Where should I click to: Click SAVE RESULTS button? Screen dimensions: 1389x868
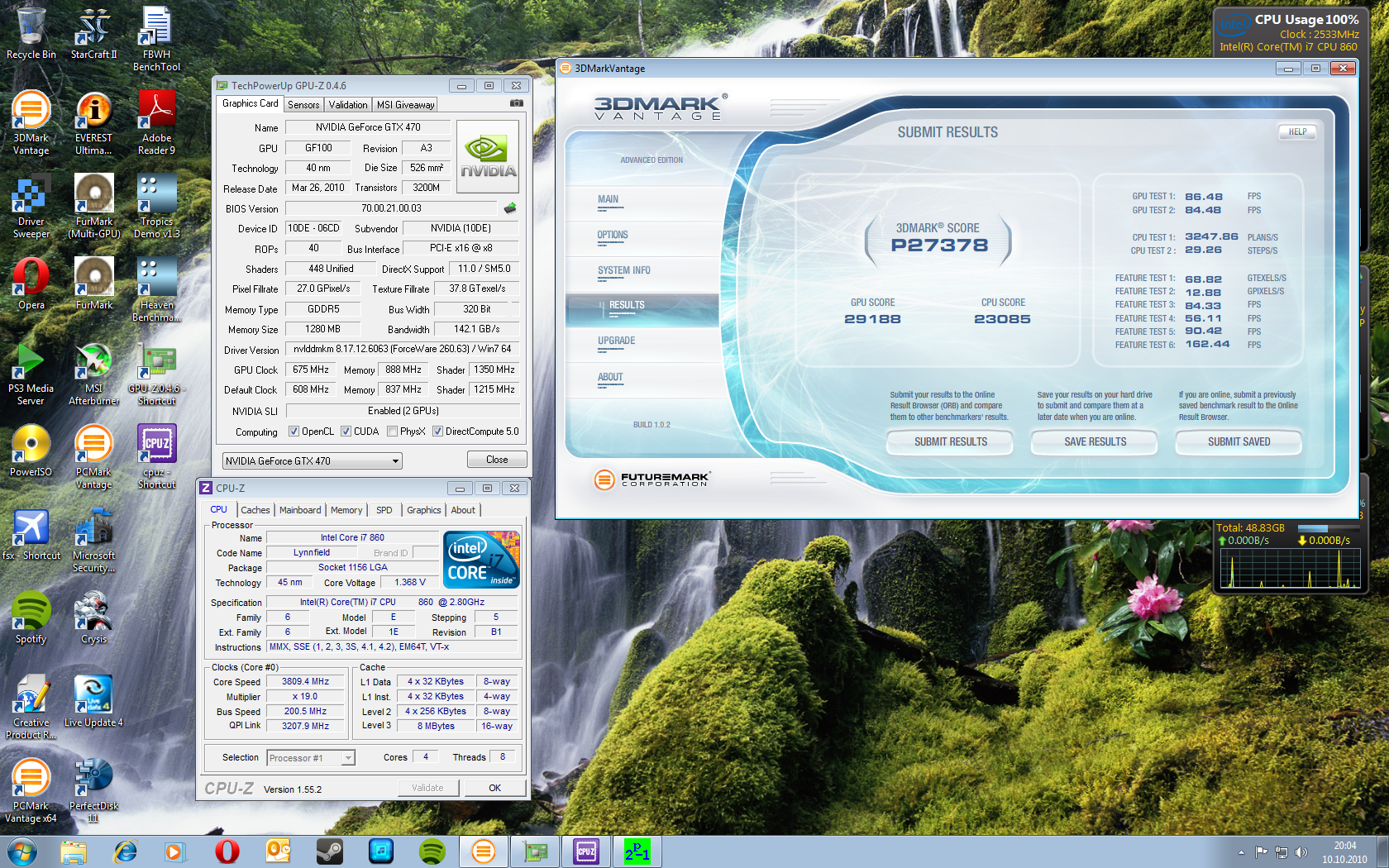1095,442
